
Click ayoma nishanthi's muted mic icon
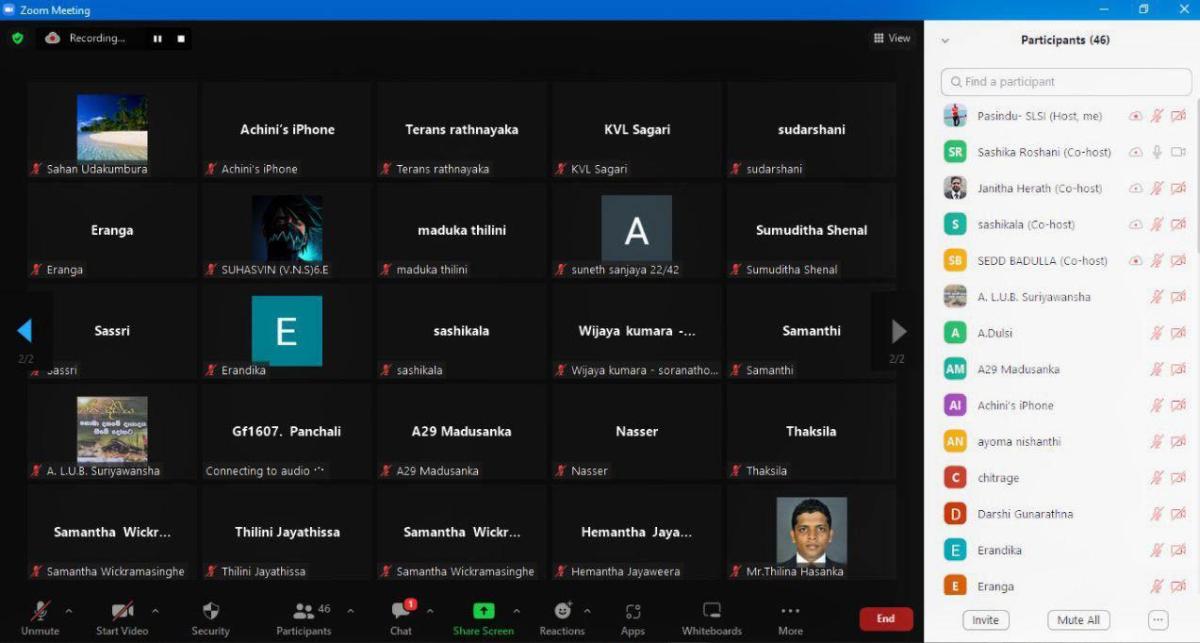pos(1157,442)
